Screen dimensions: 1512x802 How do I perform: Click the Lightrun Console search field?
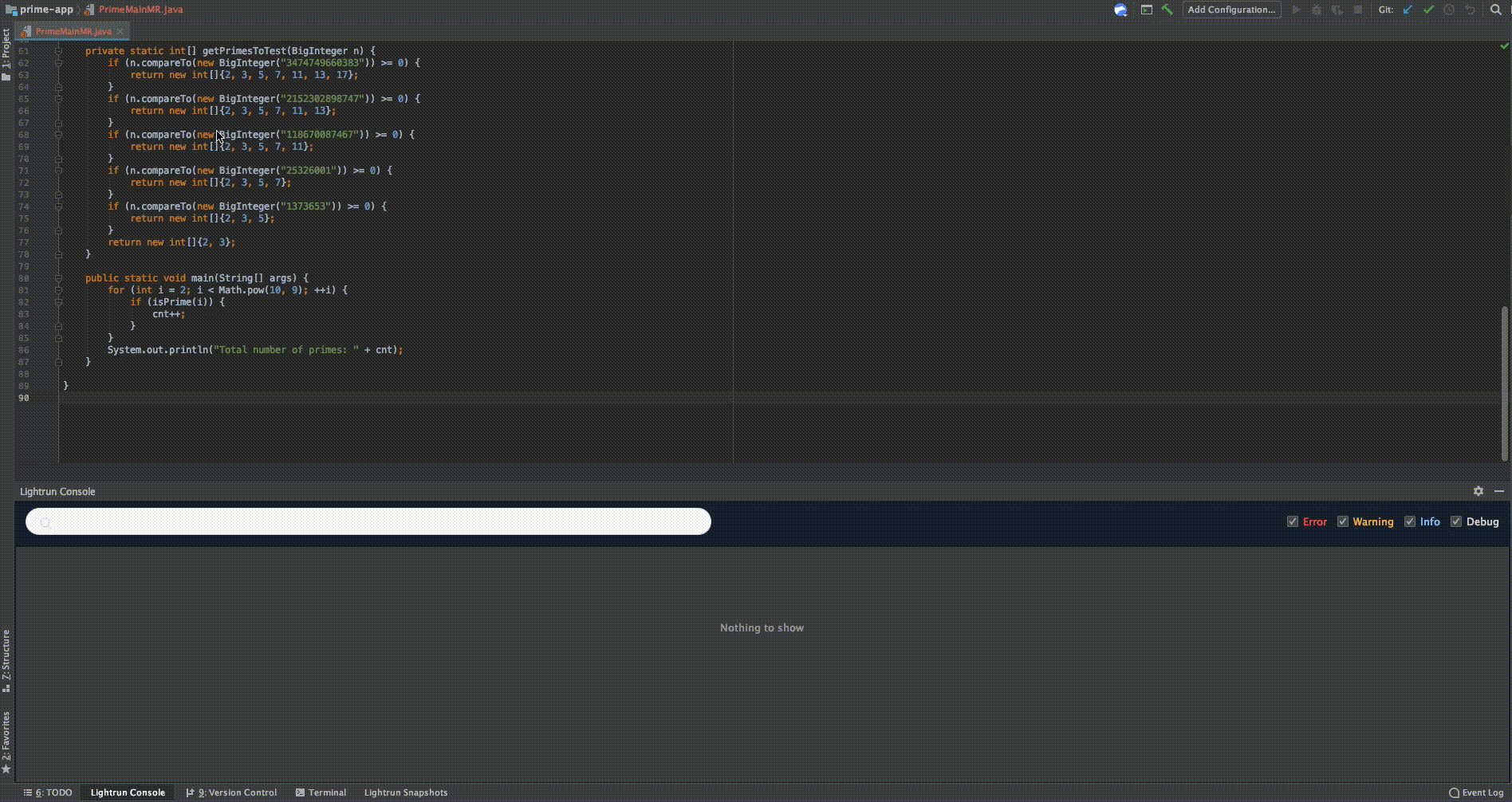(x=367, y=521)
